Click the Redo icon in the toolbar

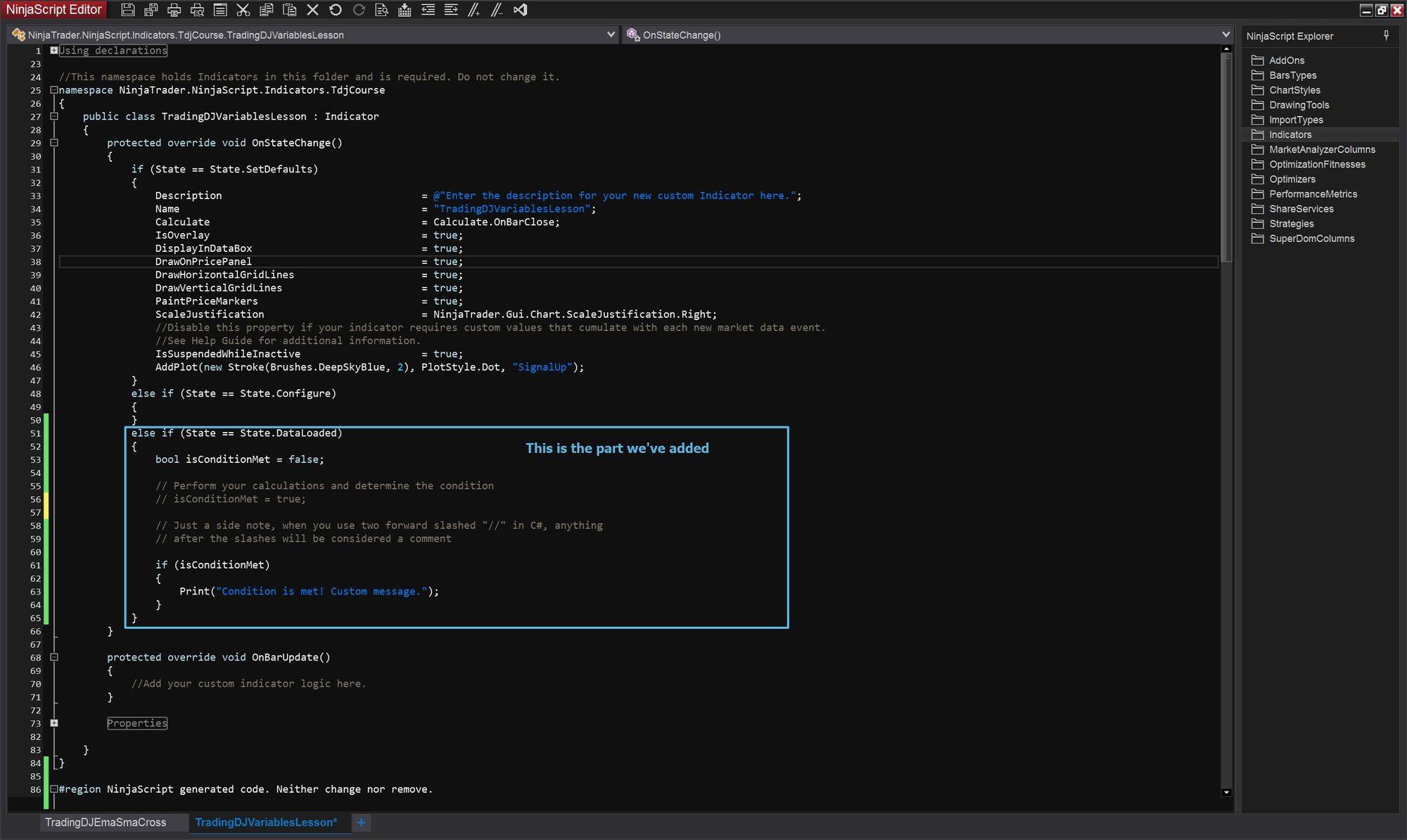(x=357, y=10)
